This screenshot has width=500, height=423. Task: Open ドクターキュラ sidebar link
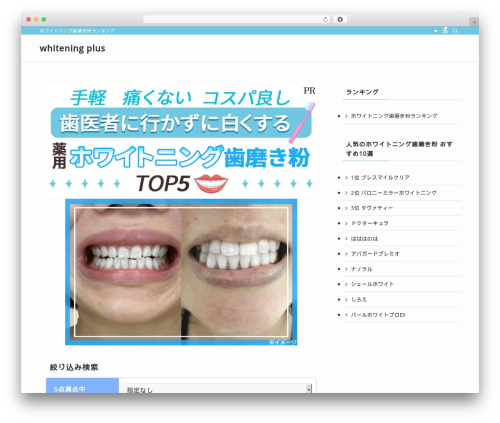coord(370,223)
